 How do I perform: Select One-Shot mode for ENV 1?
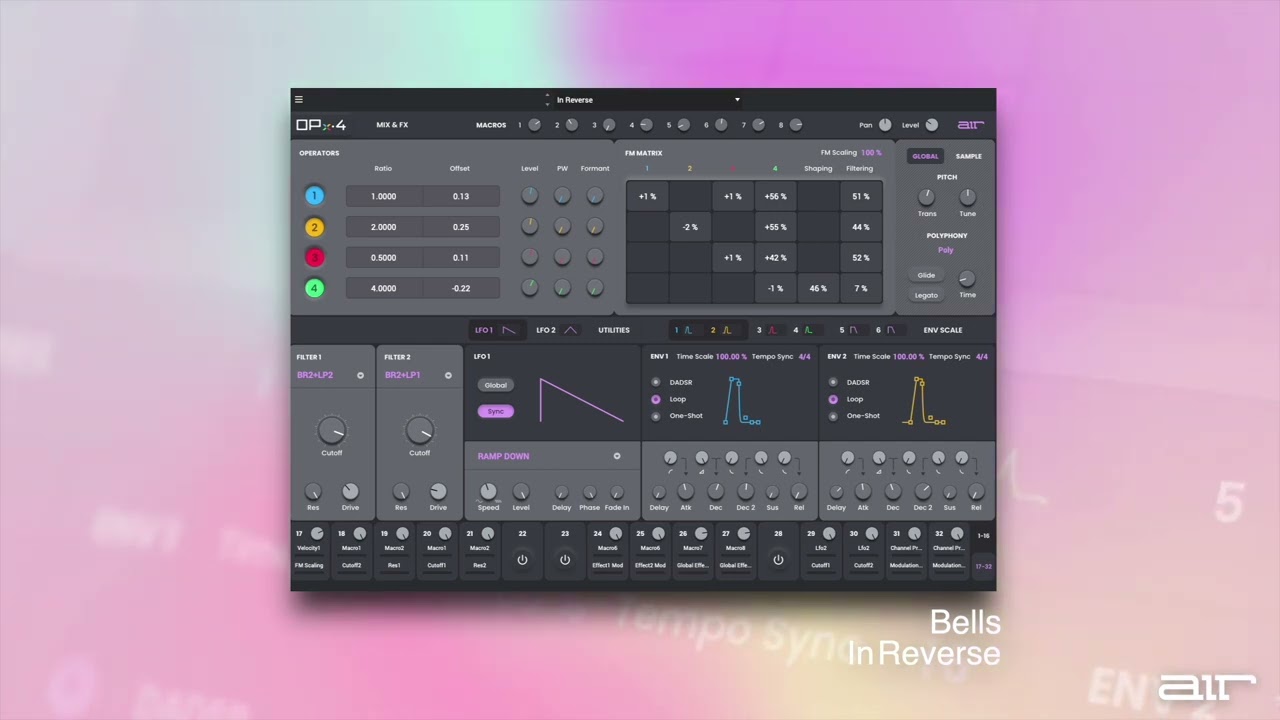656,416
